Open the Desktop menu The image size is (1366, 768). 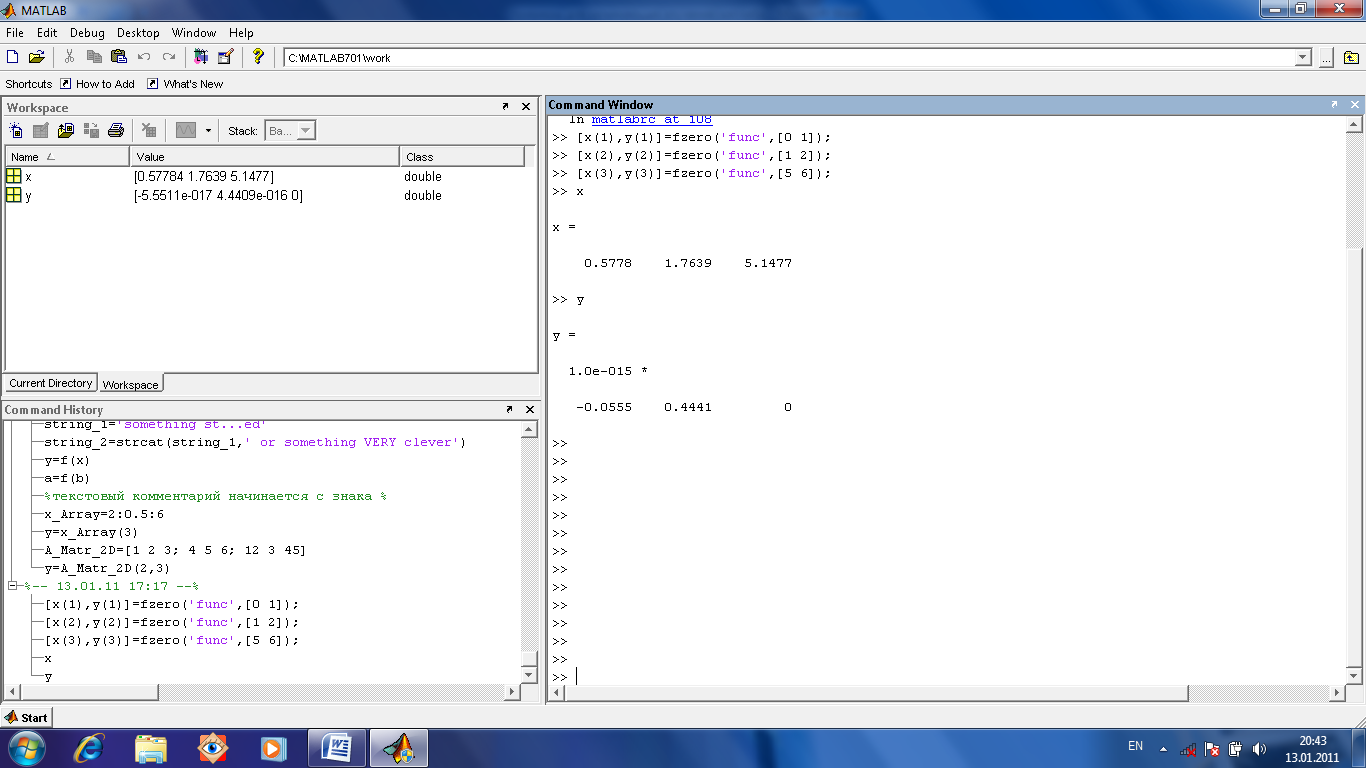point(138,33)
